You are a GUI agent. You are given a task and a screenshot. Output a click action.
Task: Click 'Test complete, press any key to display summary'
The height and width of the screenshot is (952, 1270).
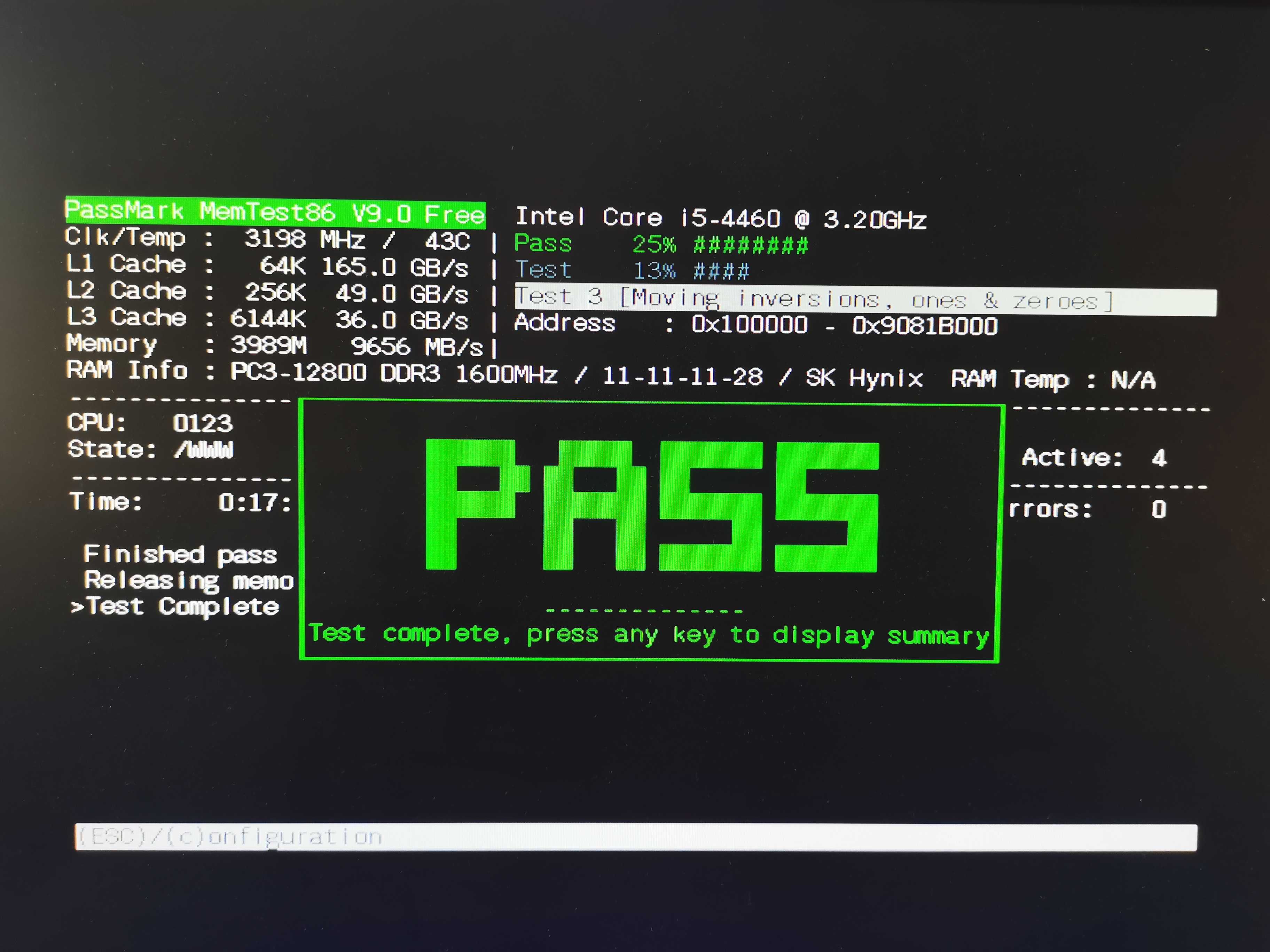tap(649, 635)
